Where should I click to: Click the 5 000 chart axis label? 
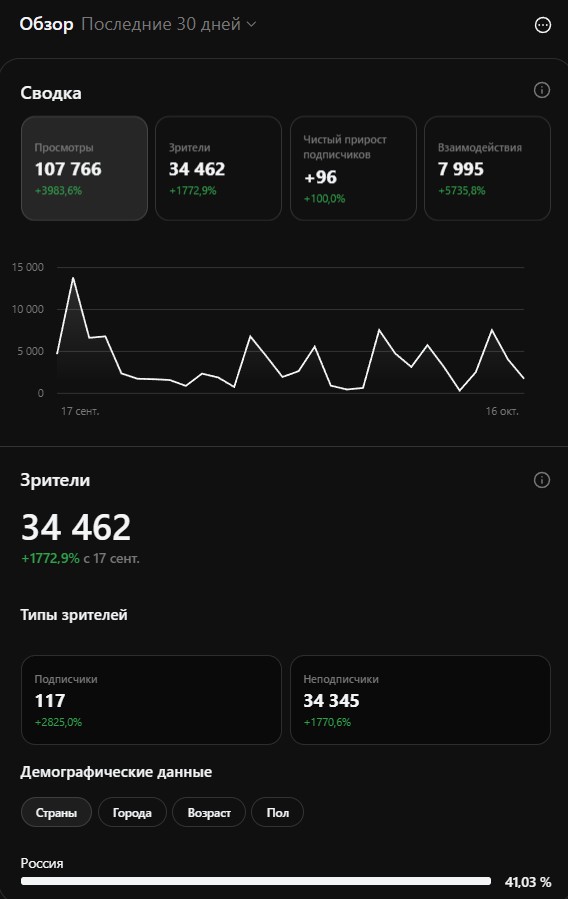point(30,351)
